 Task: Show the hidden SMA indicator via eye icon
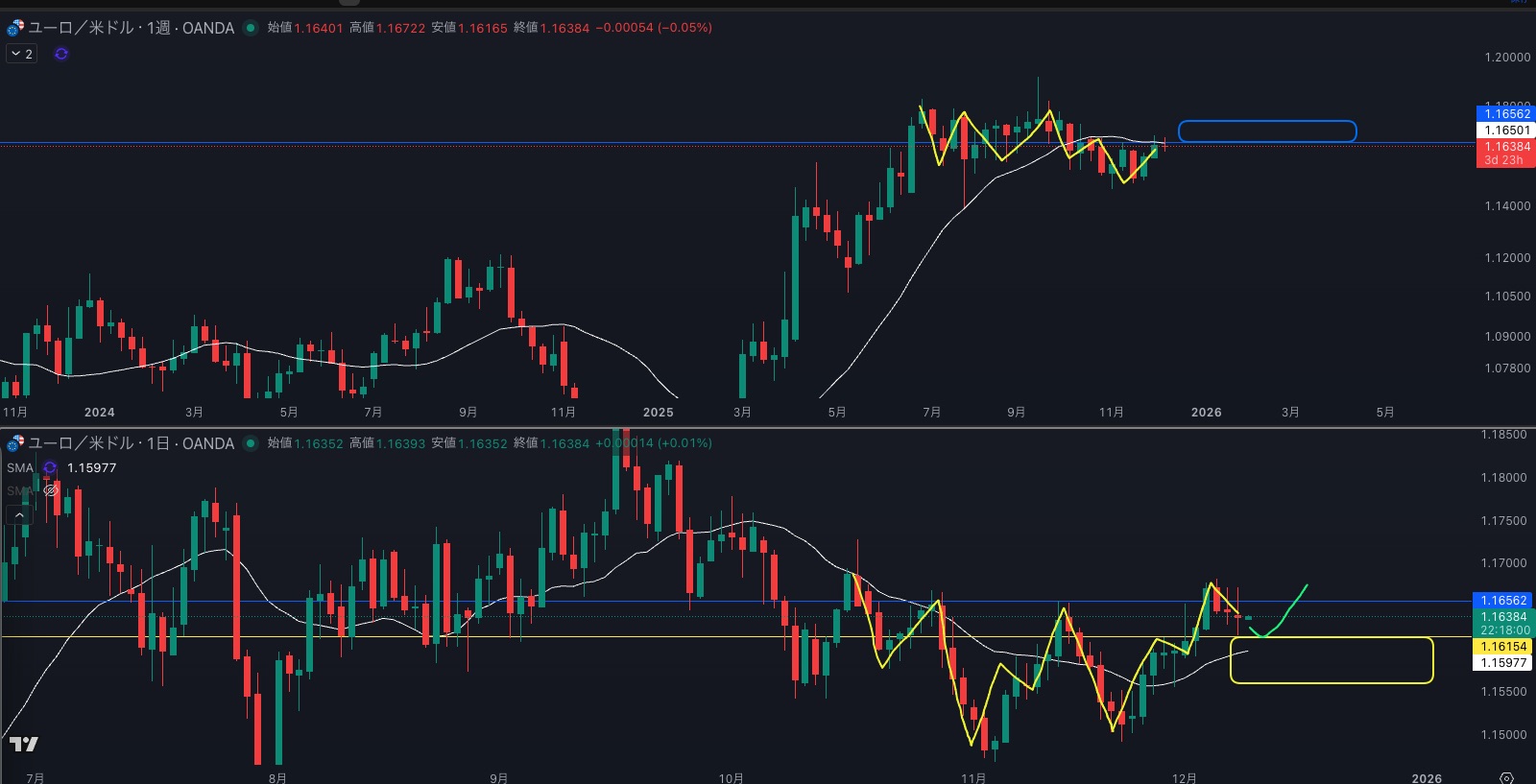pyautogui.click(x=51, y=490)
